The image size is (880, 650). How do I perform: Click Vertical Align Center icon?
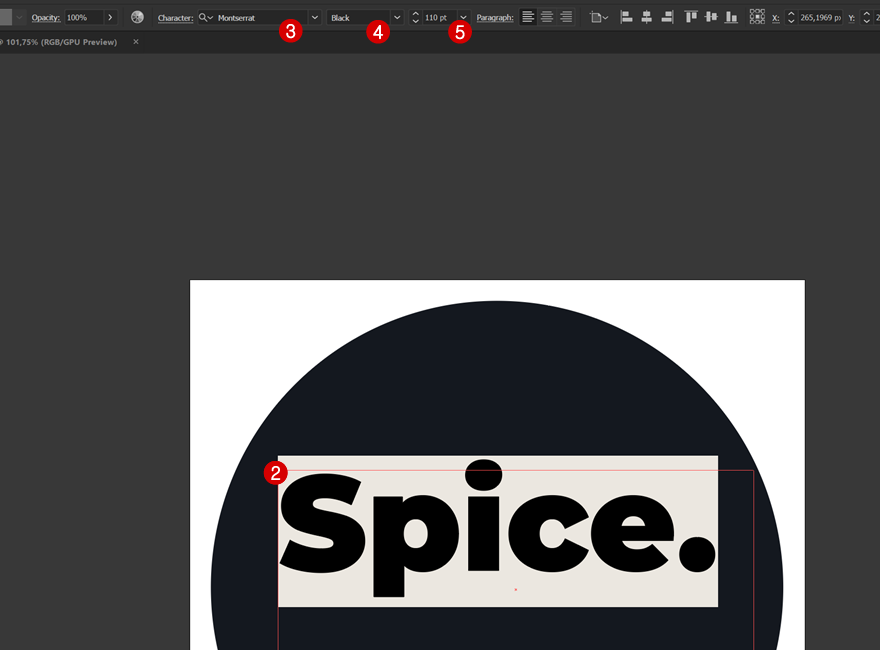[711, 17]
